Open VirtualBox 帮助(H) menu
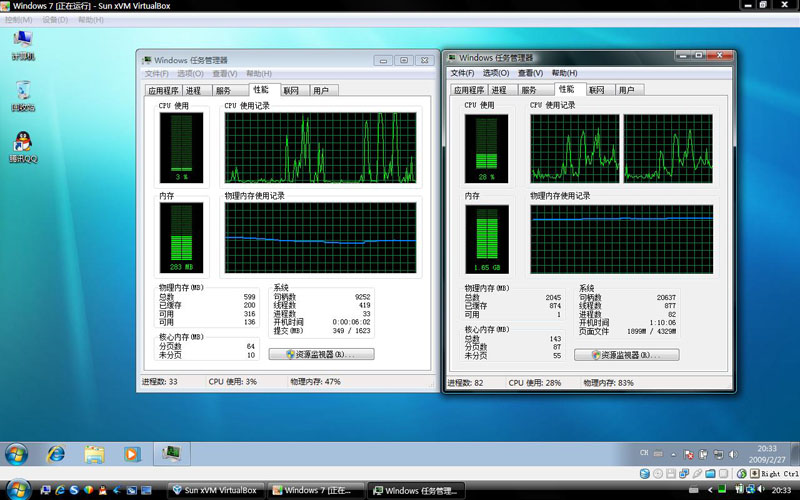The image size is (800, 500). (x=91, y=20)
